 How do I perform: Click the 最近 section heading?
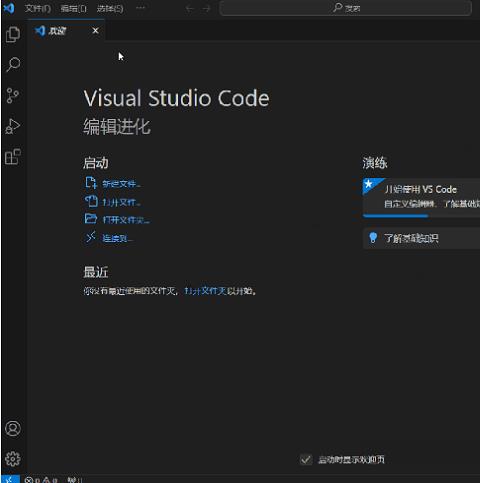click(x=96, y=272)
